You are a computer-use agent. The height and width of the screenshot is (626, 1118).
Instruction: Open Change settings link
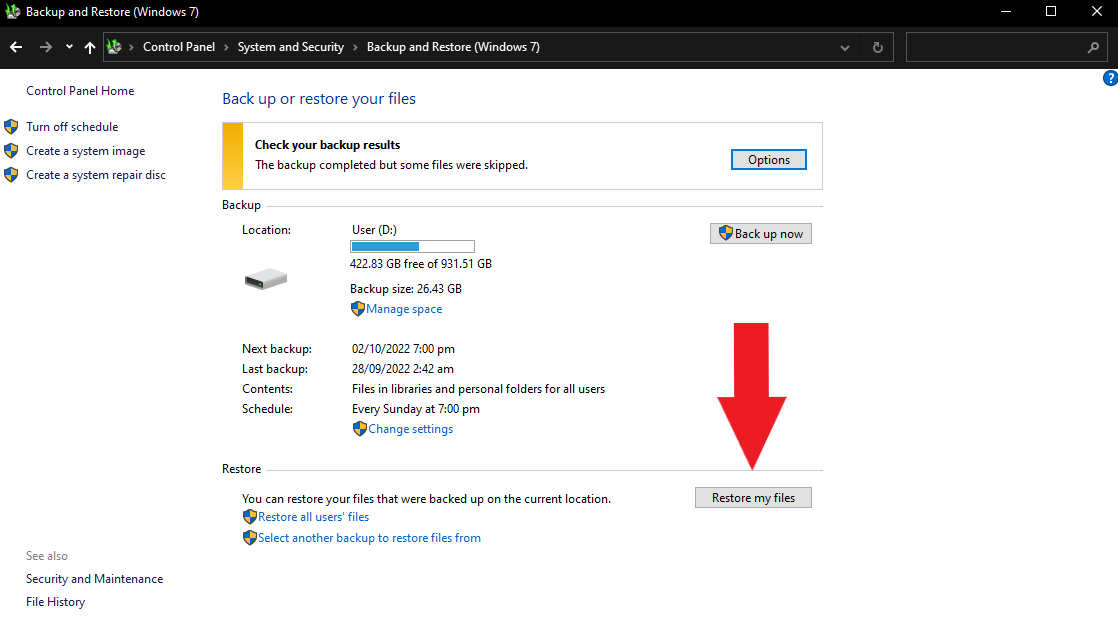coord(411,429)
